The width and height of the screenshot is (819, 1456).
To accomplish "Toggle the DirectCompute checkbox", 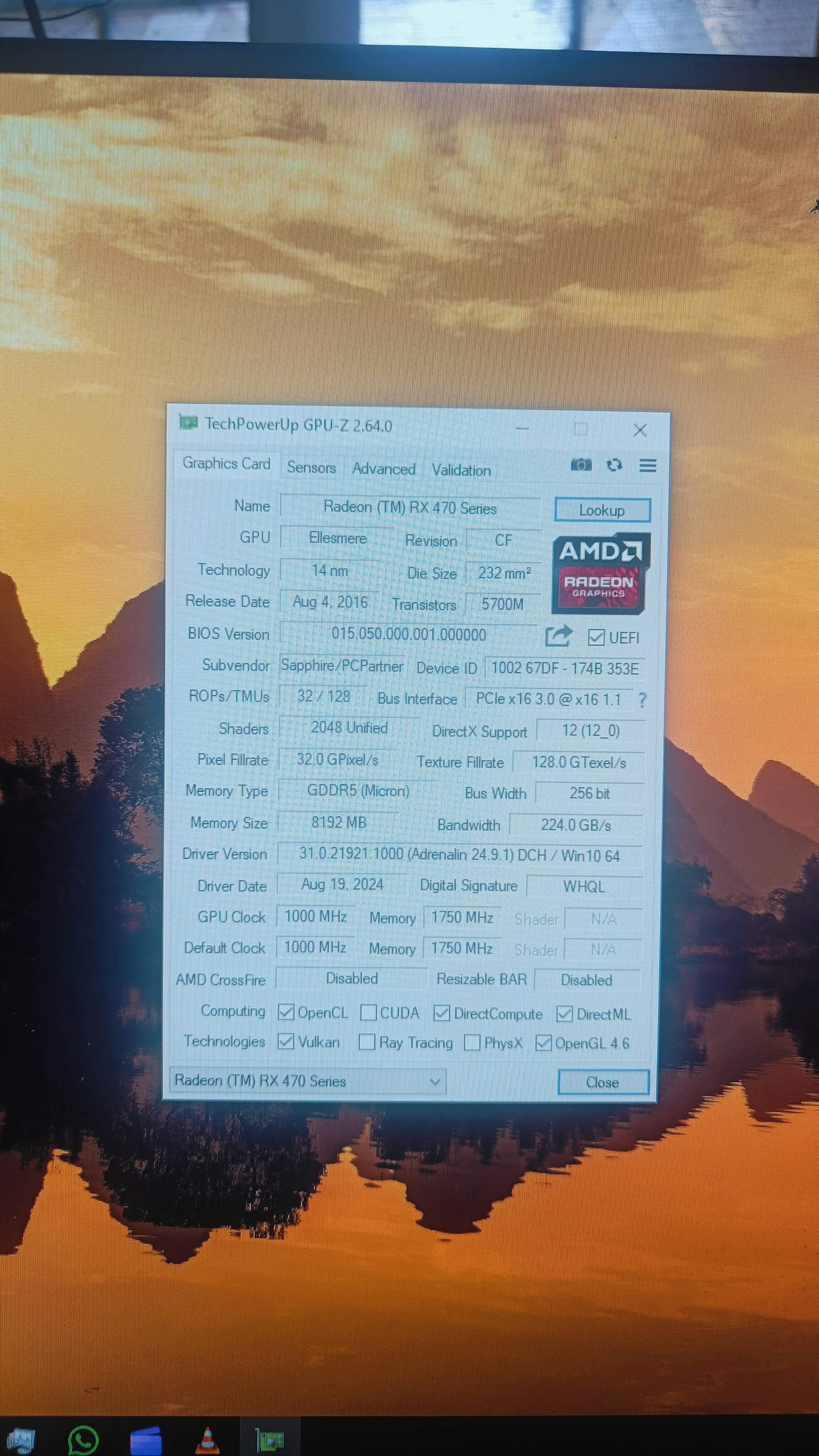I will tap(441, 1013).
